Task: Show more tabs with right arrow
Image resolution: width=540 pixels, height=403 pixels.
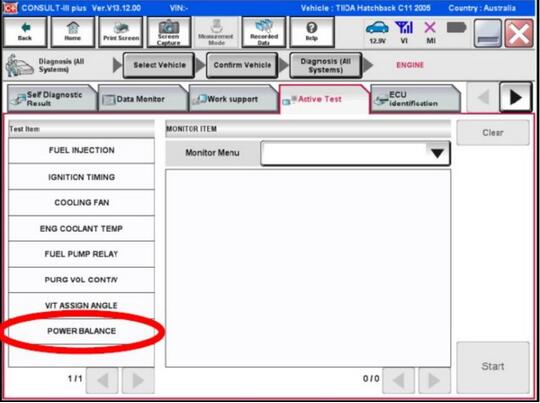Action: [515, 97]
